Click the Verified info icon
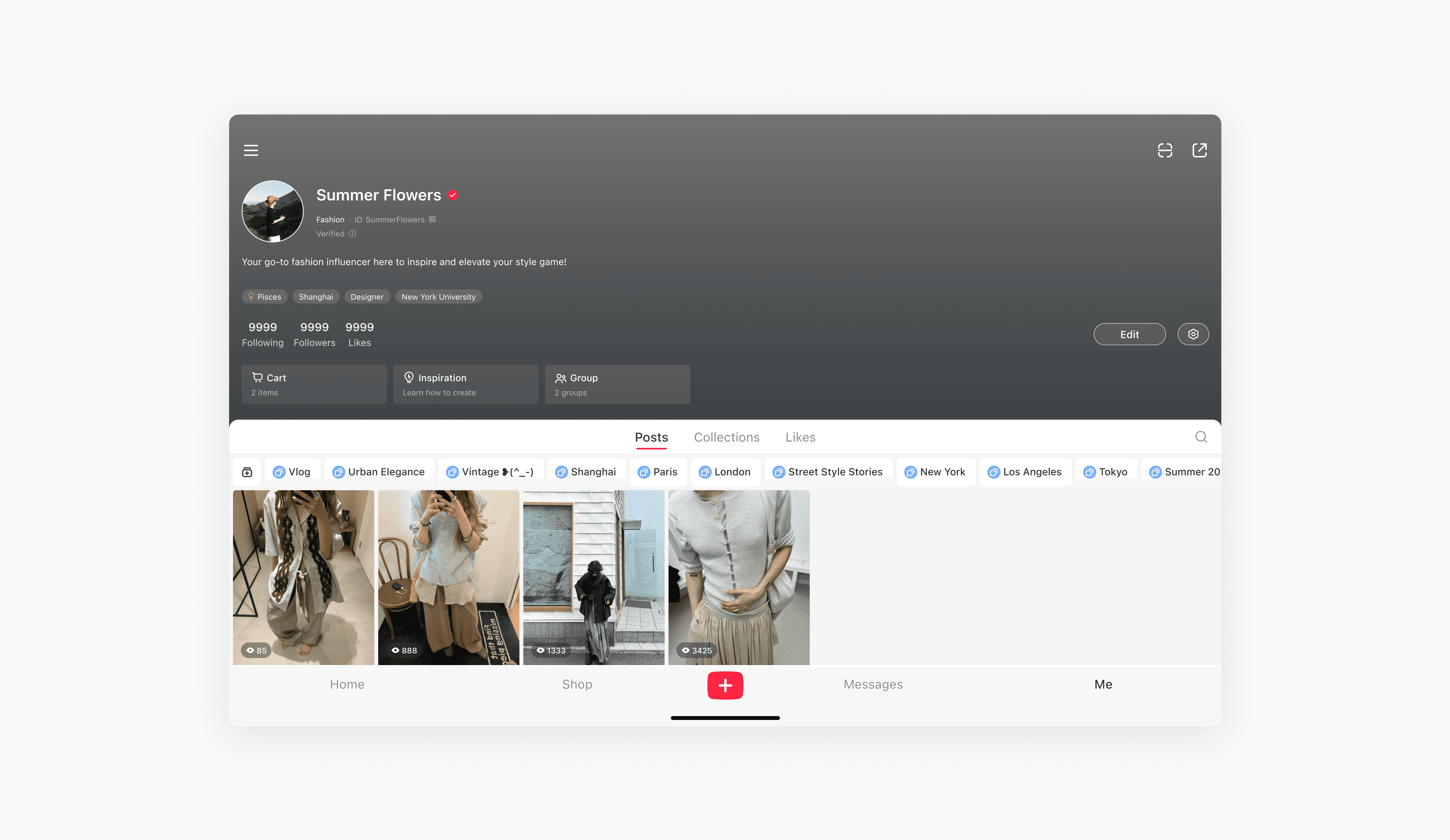Screen dimensions: 1450x840 coord(352,234)
